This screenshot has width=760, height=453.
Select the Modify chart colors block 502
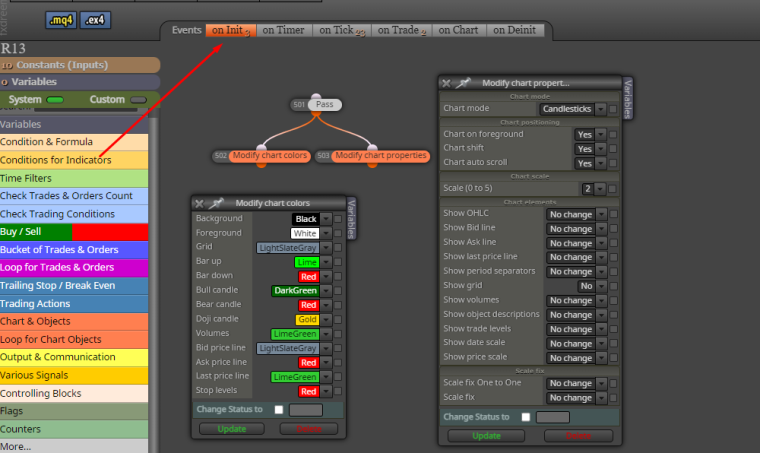pyautogui.click(x=269, y=156)
